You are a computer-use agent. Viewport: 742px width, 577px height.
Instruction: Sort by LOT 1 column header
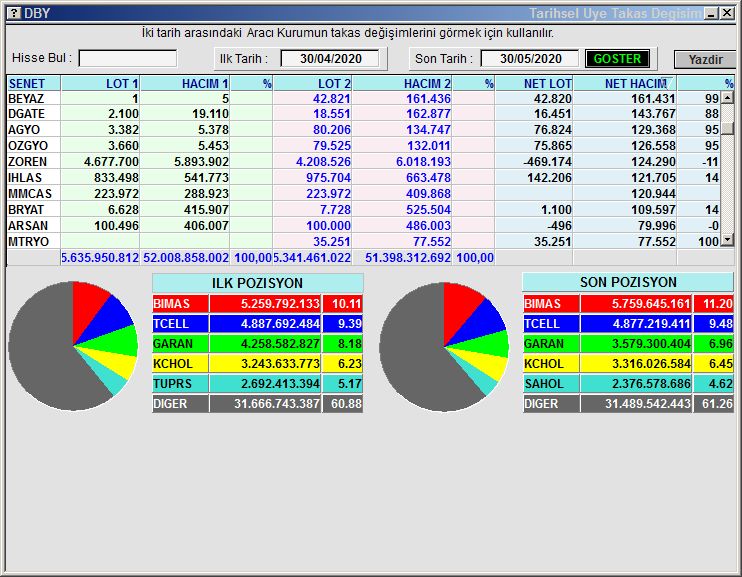[x=100, y=83]
